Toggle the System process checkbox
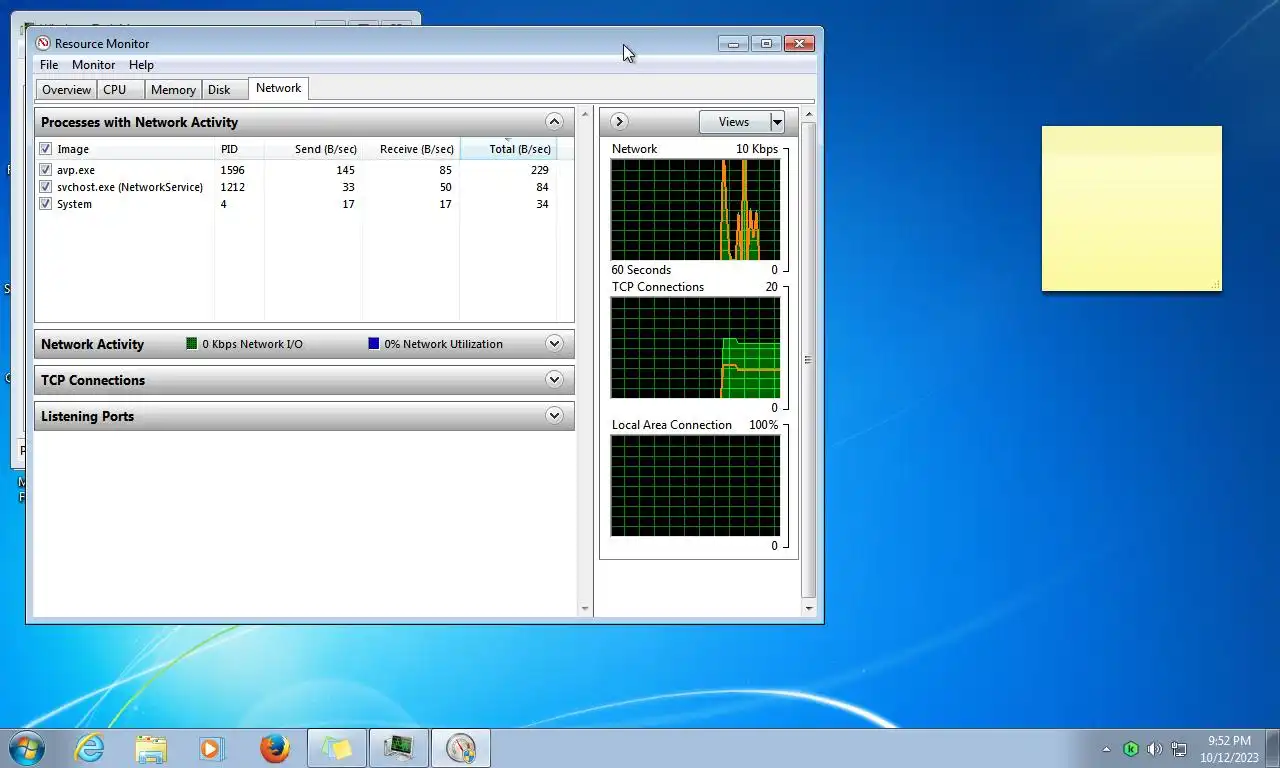The image size is (1280, 768). pos(45,204)
